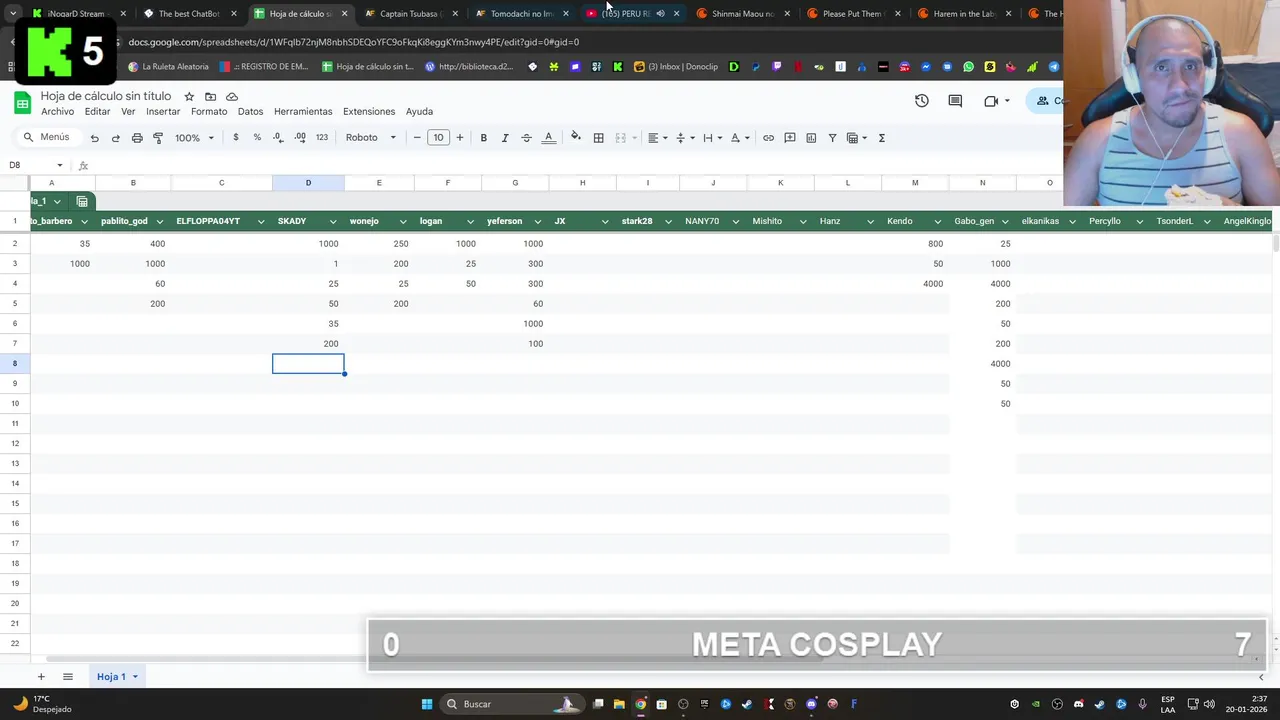Open vertical align dropdown
This screenshot has height=720, width=1280.
[x=684, y=138]
